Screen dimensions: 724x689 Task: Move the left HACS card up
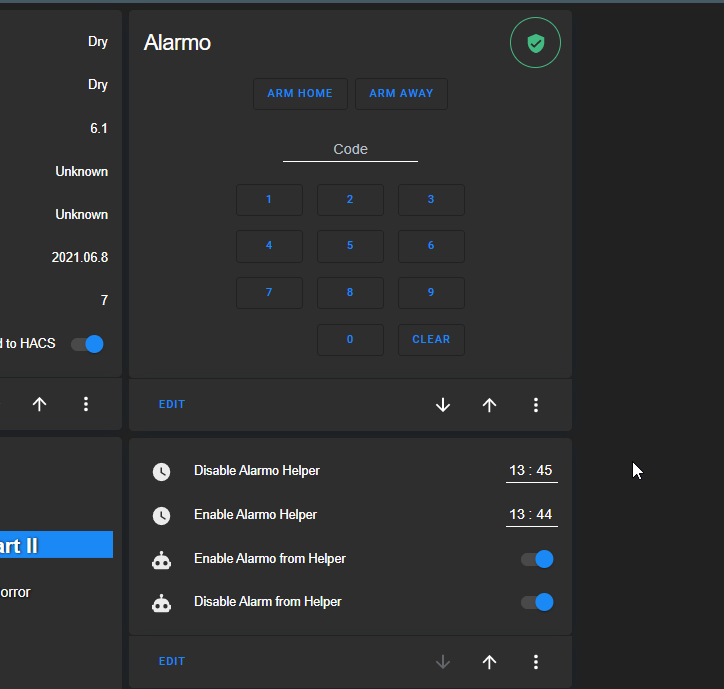(39, 404)
